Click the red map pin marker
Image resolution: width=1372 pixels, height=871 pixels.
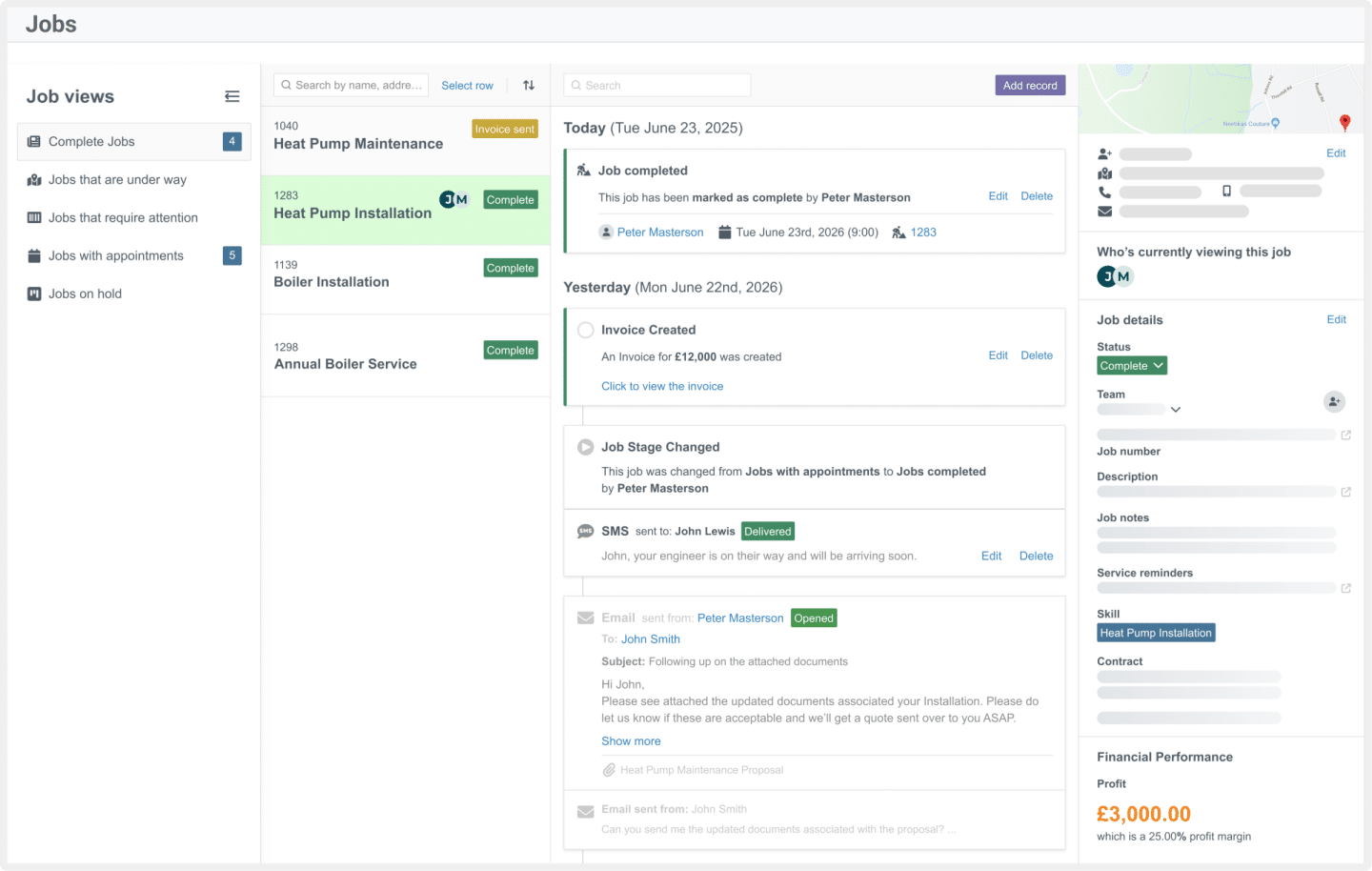[x=1344, y=122]
